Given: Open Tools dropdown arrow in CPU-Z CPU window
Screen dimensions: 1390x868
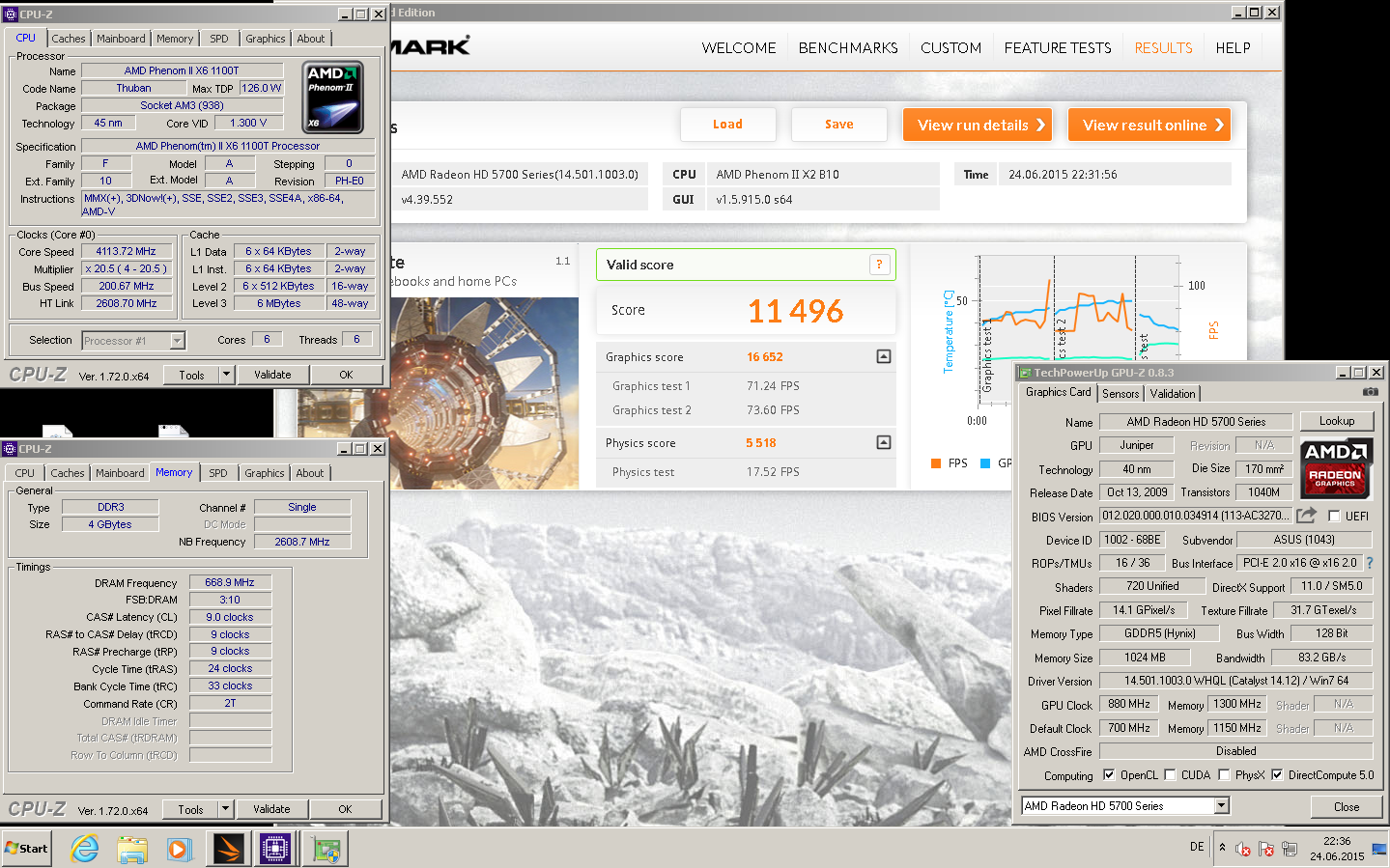Looking at the screenshot, I should (226, 375).
